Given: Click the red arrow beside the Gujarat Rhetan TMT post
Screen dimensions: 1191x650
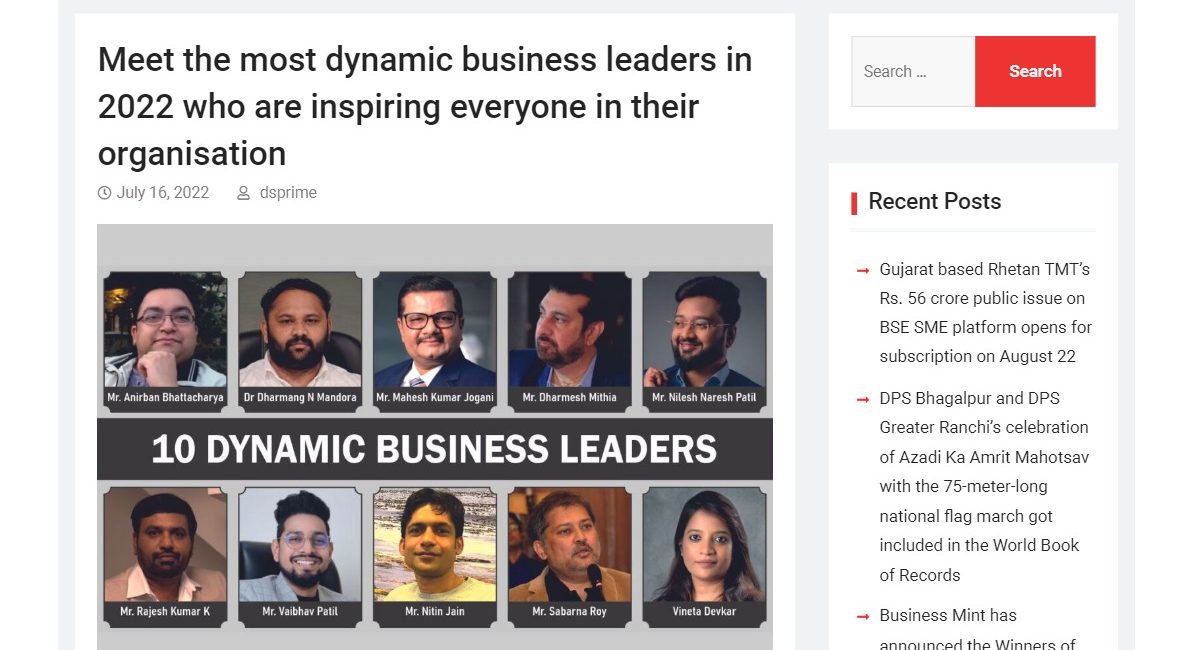Looking at the screenshot, I should click(863, 270).
